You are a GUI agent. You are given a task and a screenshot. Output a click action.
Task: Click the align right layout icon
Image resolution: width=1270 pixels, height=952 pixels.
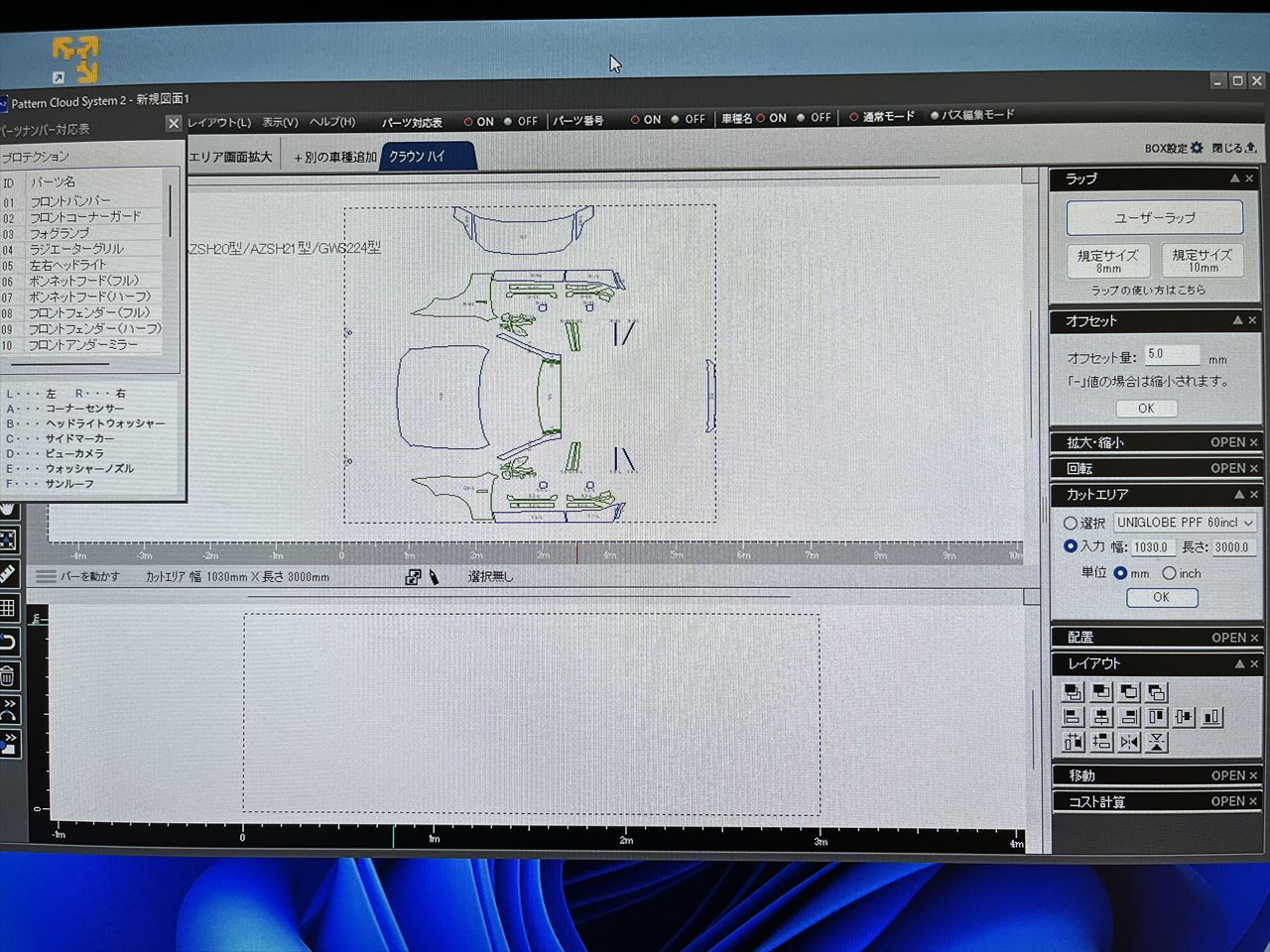click(x=1128, y=717)
